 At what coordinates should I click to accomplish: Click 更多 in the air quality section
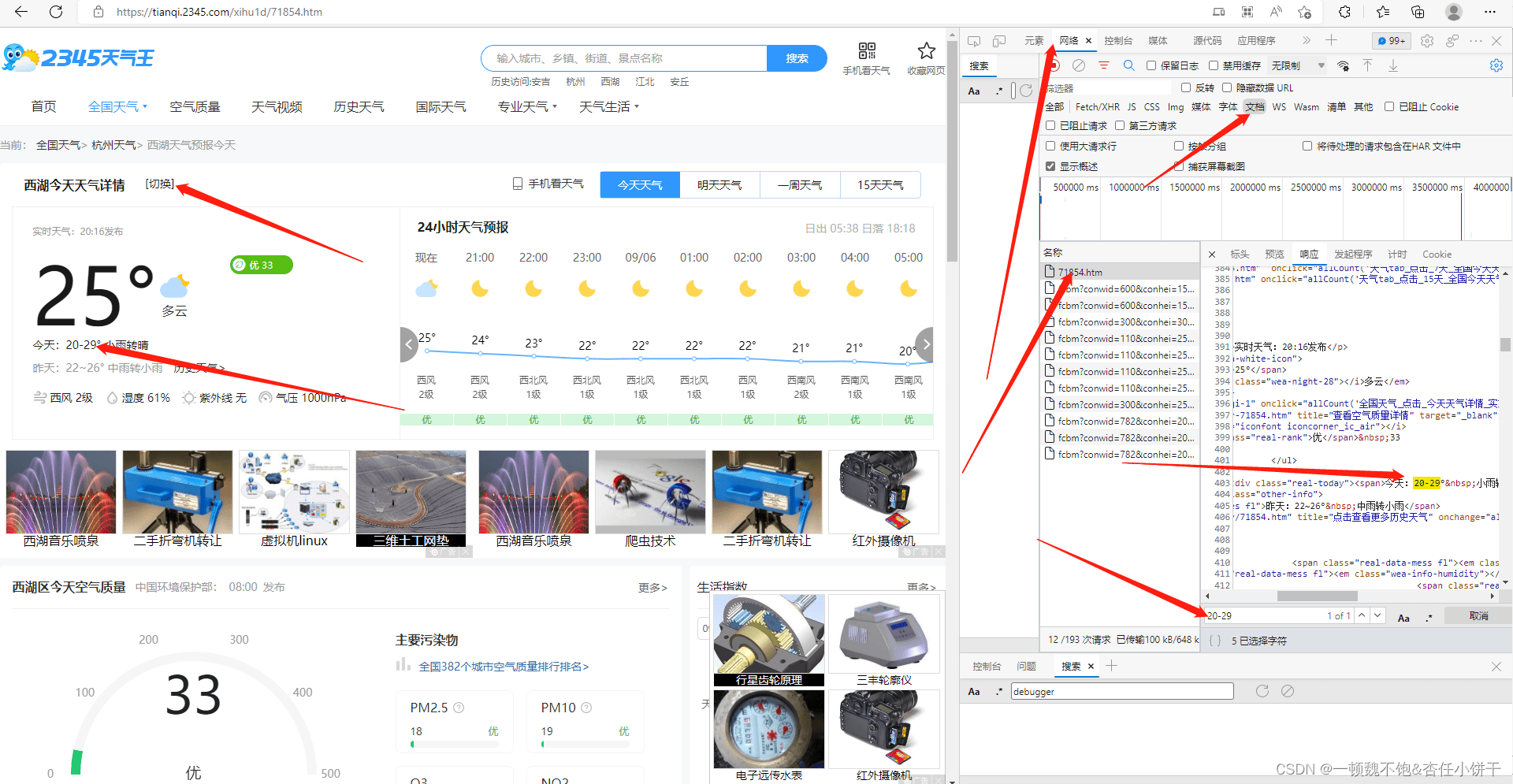pyautogui.click(x=652, y=587)
